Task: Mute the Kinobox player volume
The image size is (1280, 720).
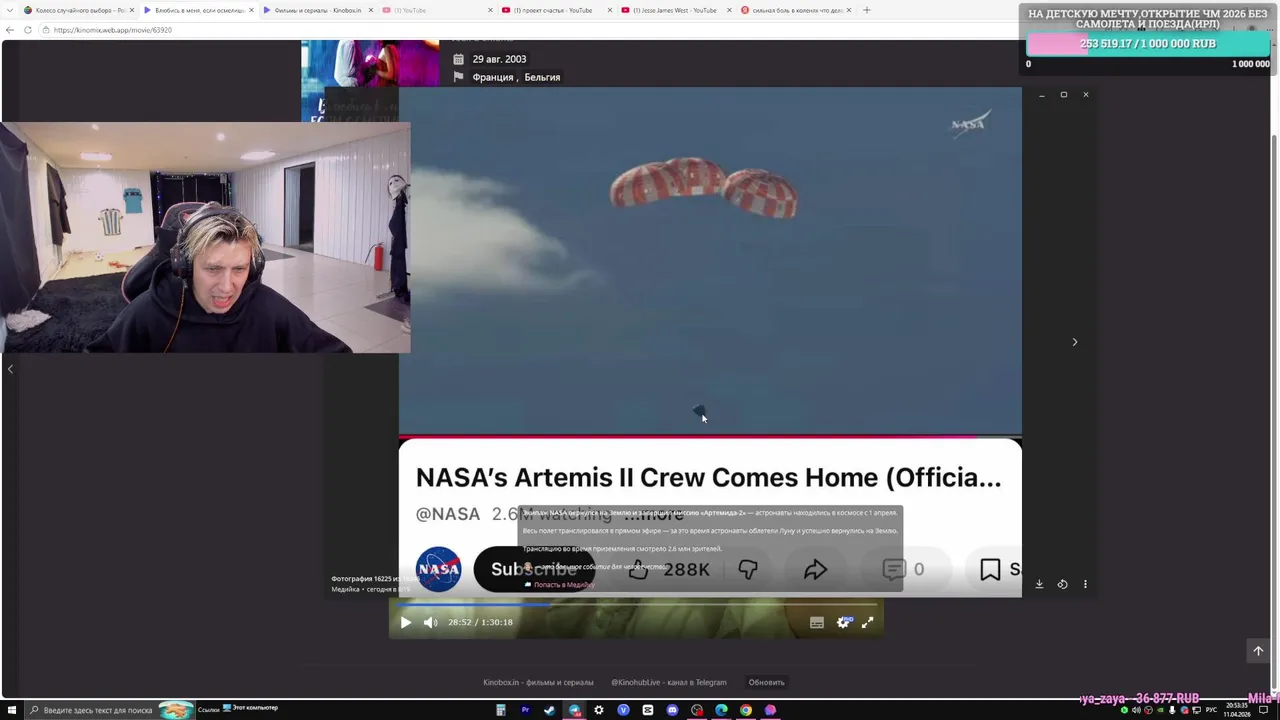Action: (430, 622)
